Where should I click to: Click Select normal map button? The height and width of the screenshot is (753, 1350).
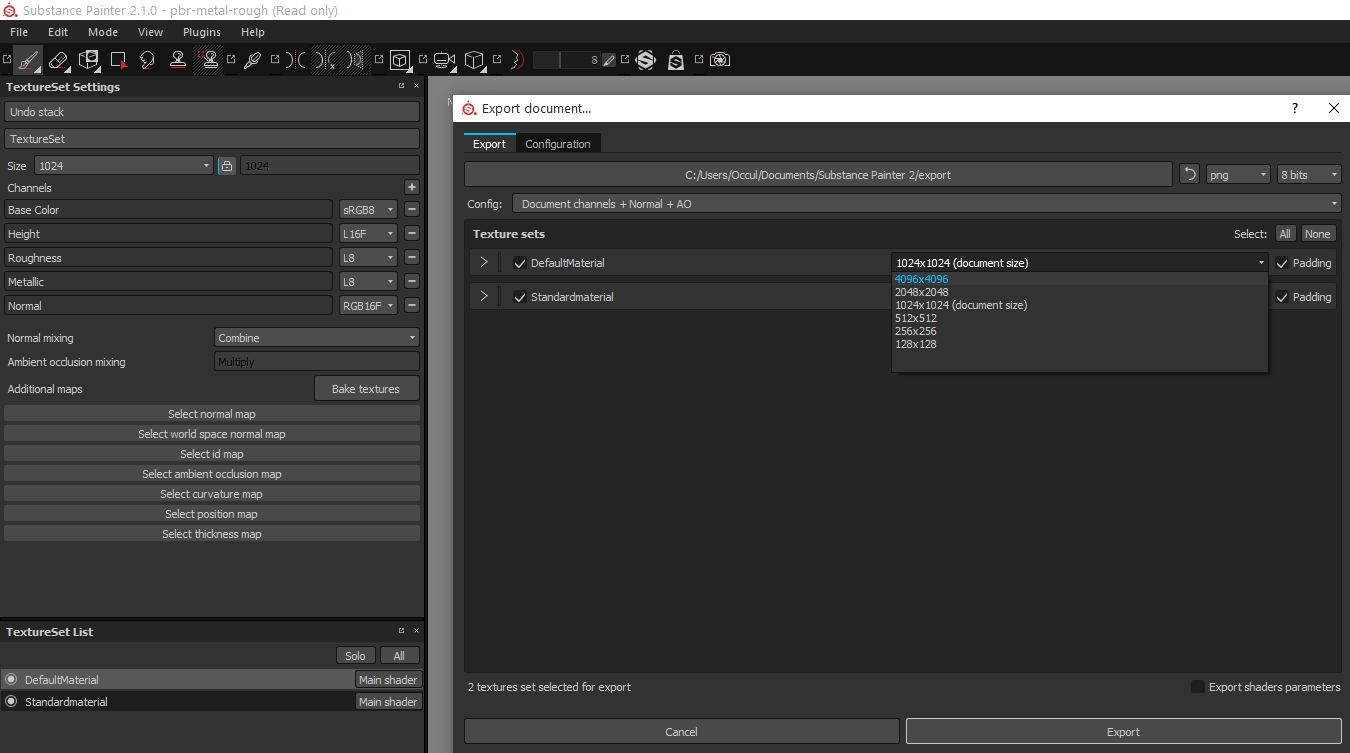tap(212, 414)
